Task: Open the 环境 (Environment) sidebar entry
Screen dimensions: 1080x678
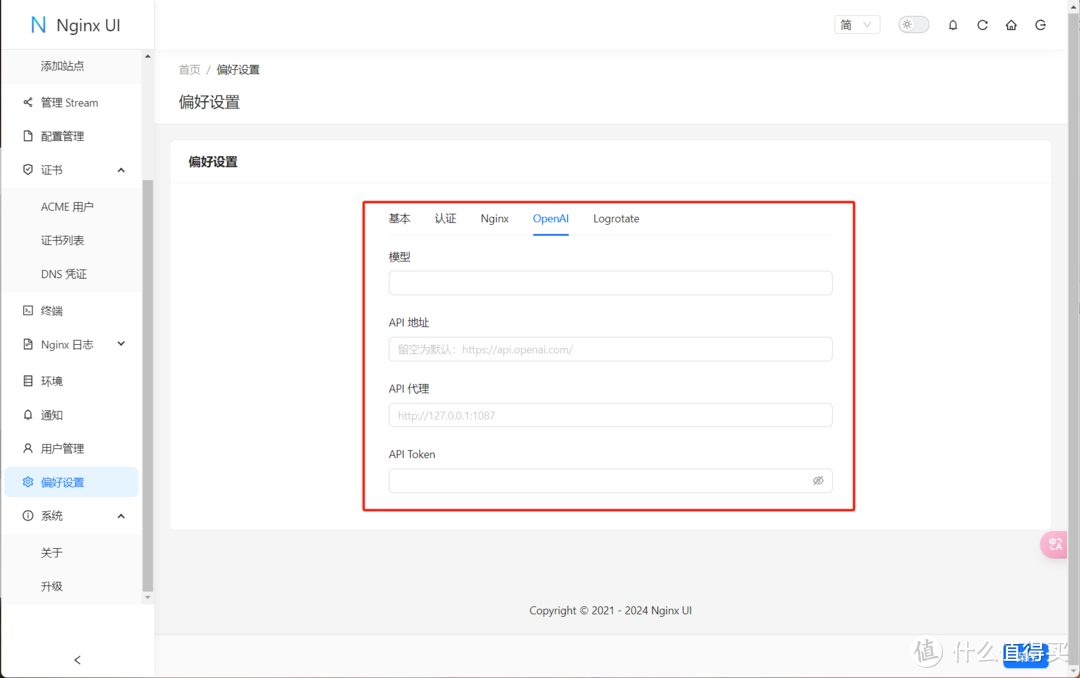Action: click(x=55, y=380)
